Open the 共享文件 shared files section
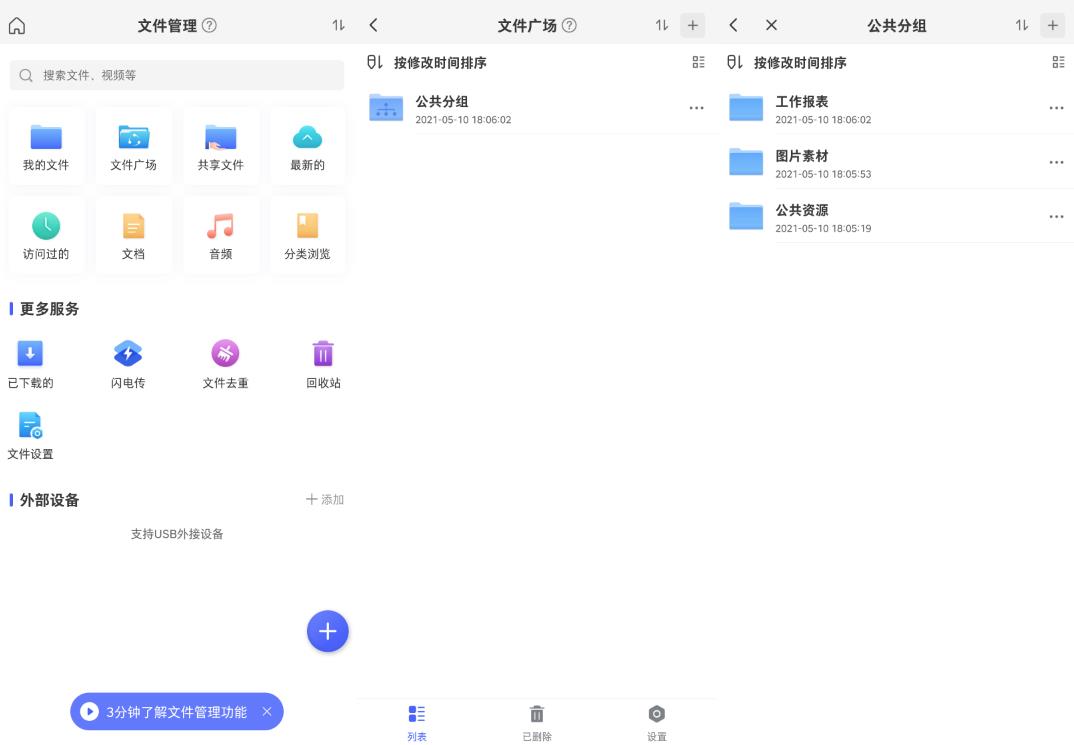The image size is (1074, 745). coord(221,145)
